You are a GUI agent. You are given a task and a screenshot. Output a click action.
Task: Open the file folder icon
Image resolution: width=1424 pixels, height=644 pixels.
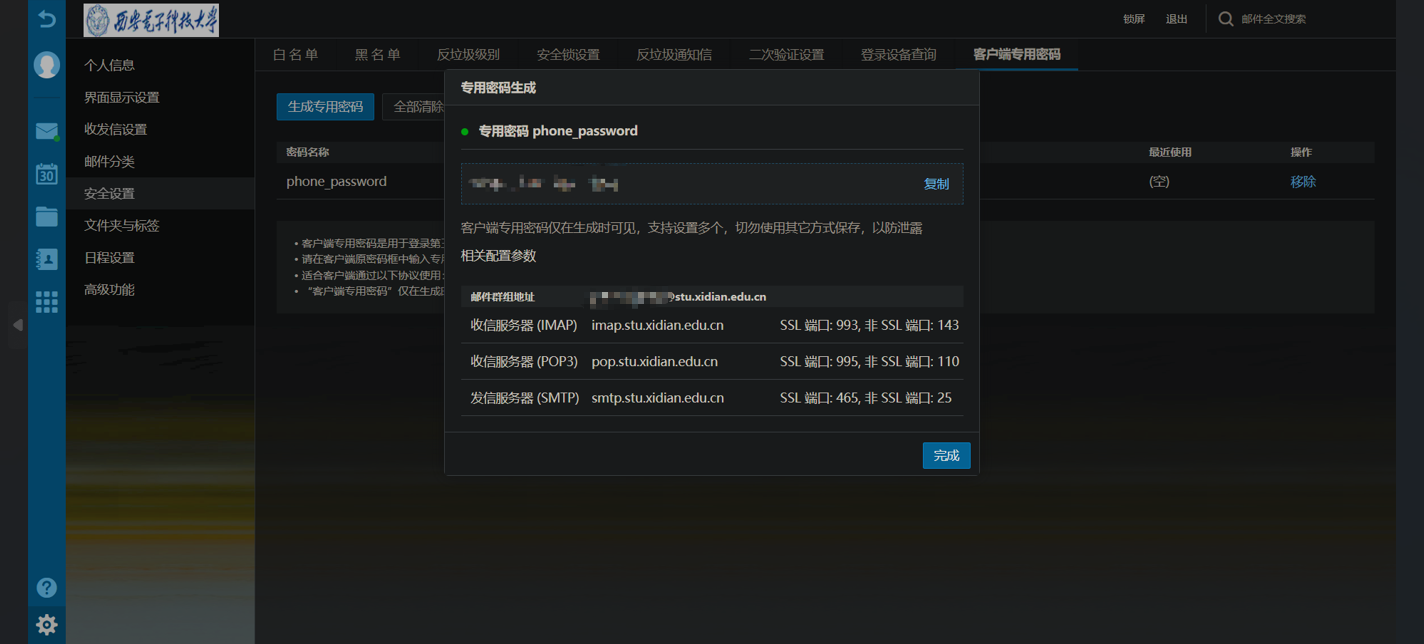click(x=46, y=216)
